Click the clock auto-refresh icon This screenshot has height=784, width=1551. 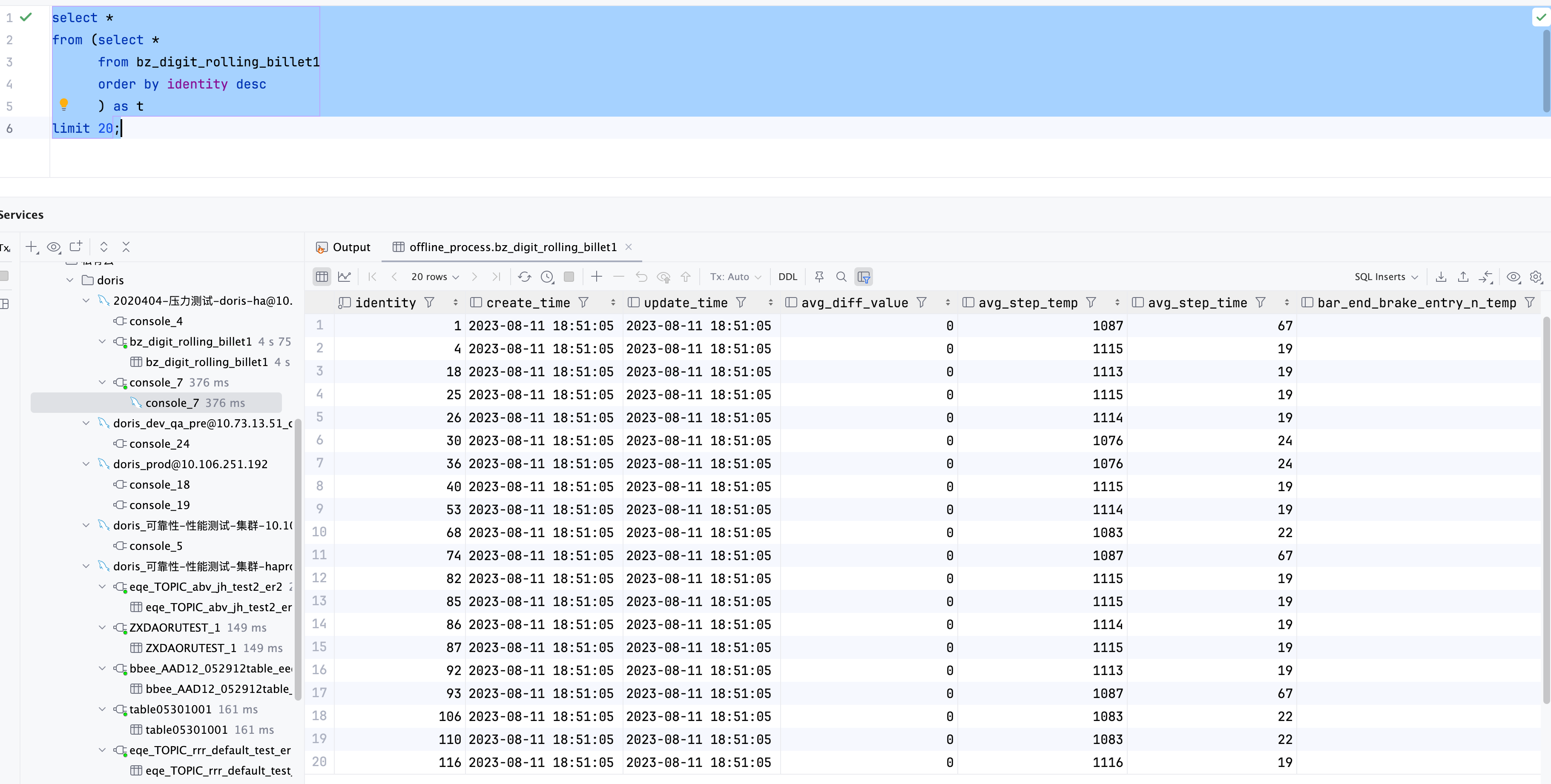click(547, 277)
